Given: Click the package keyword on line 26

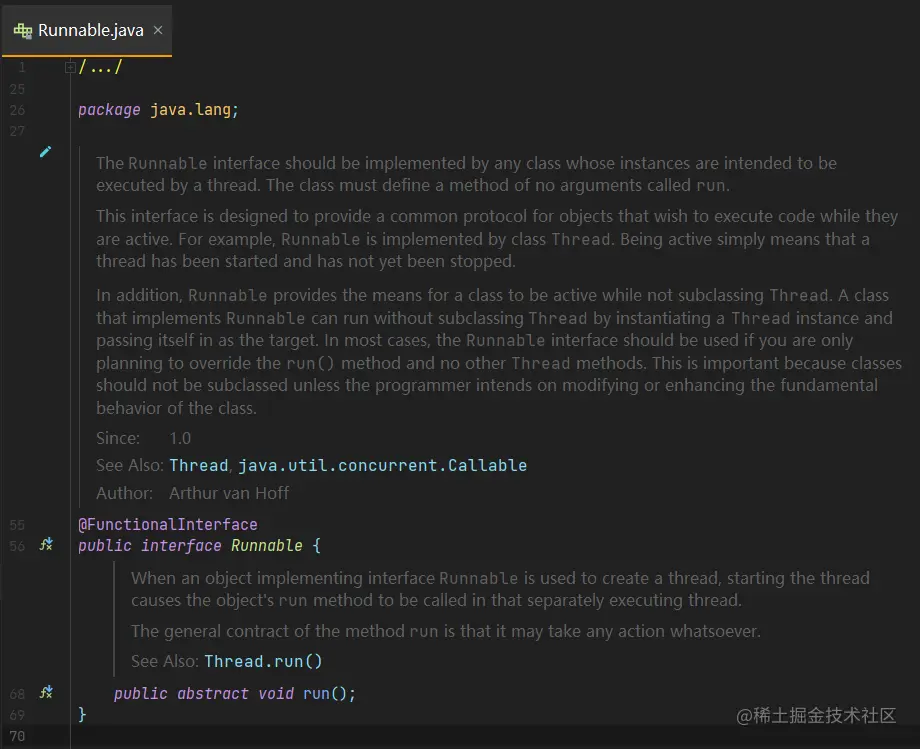Looking at the screenshot, I should coord(109,110).
